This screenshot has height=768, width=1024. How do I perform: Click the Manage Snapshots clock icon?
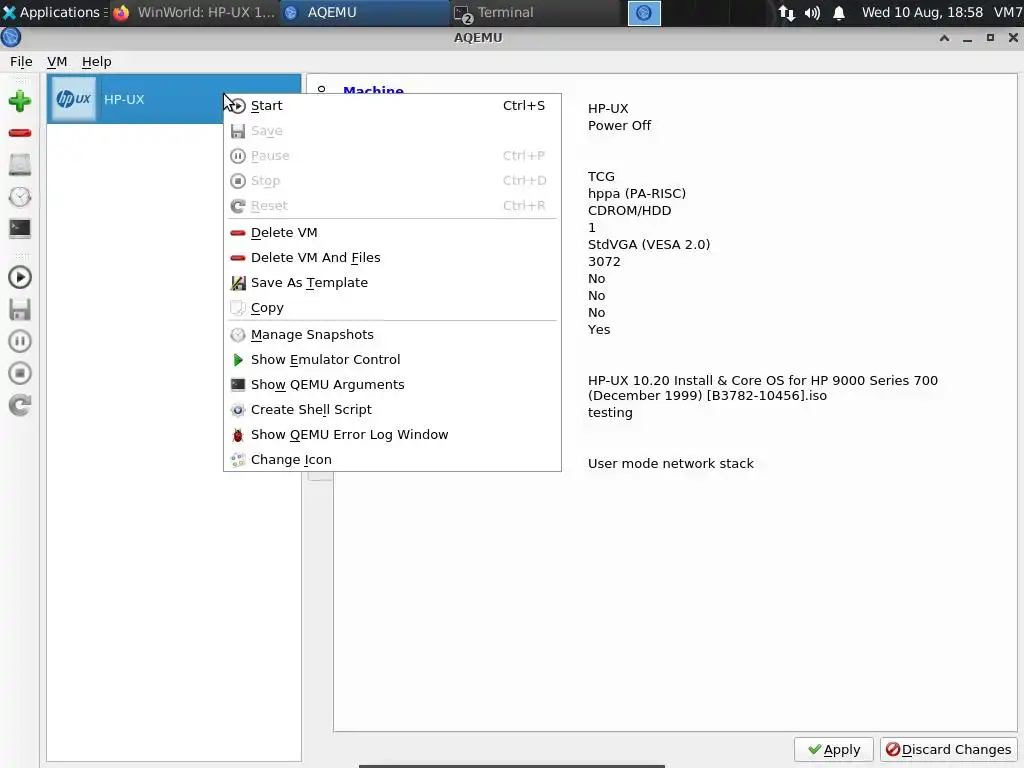(x=238, y=335)
